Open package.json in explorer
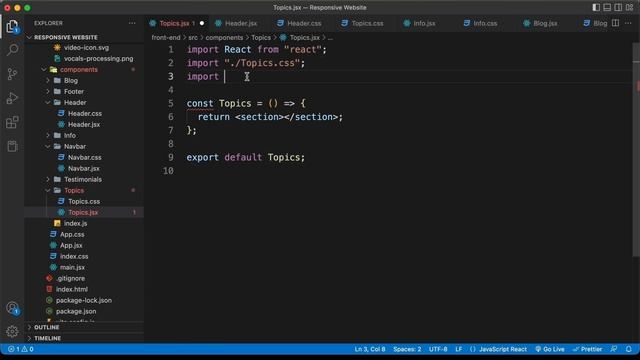The image size is (640, 360). click(76, 311)
